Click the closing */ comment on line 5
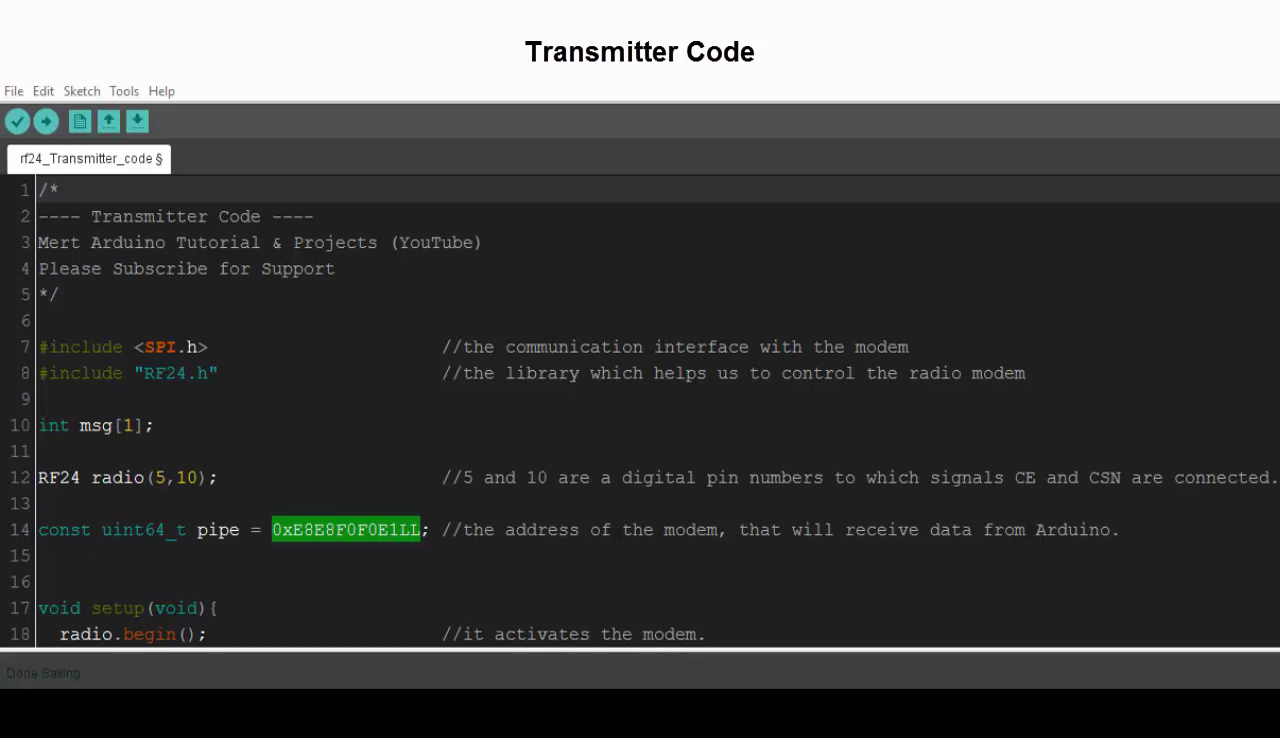This screenshot has width=1280, height=738. (x=48, y=295)
